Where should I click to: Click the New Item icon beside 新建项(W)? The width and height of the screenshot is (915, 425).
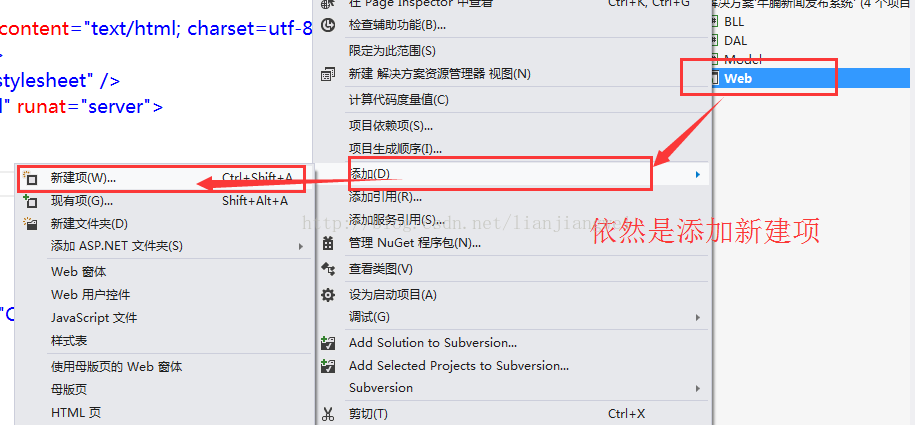(x=30, y=179)
